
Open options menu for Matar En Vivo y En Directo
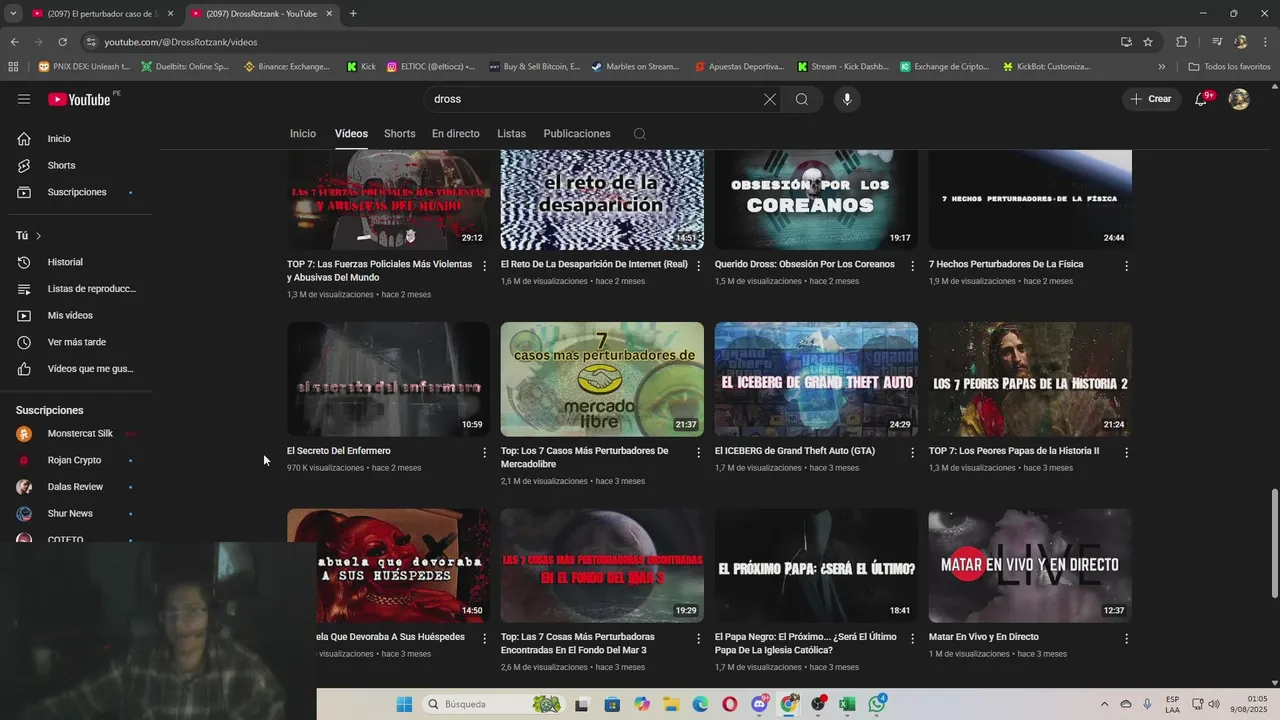click(x=1126, y=638)
